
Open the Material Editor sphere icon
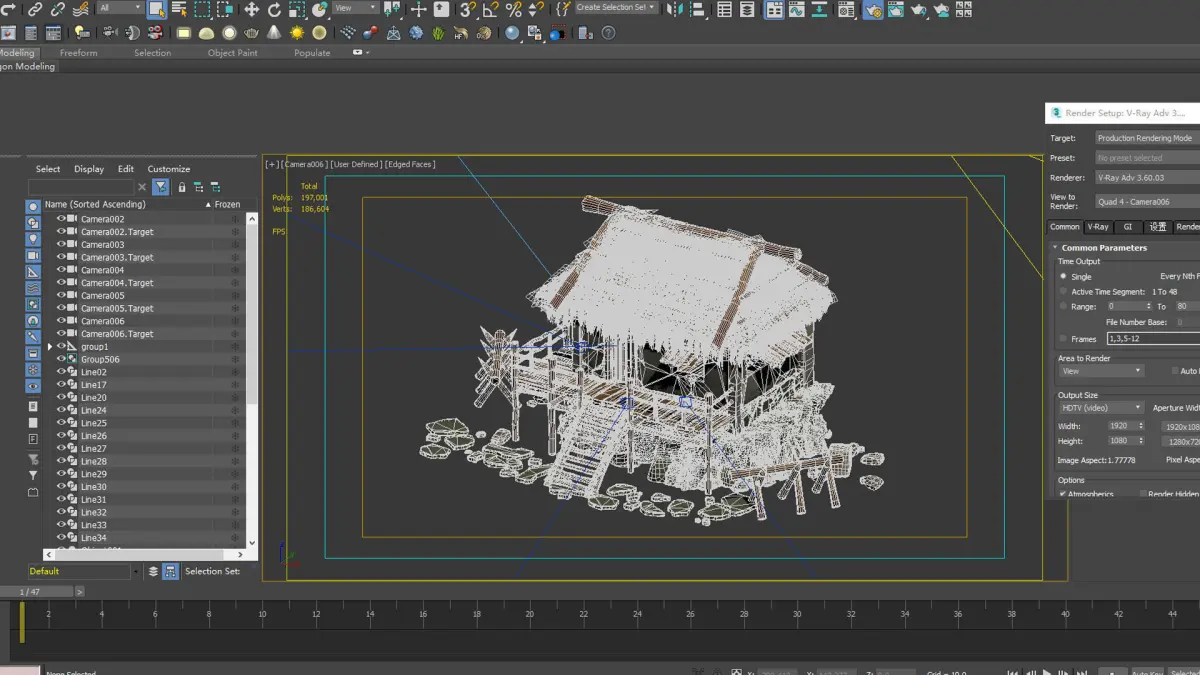846,10
